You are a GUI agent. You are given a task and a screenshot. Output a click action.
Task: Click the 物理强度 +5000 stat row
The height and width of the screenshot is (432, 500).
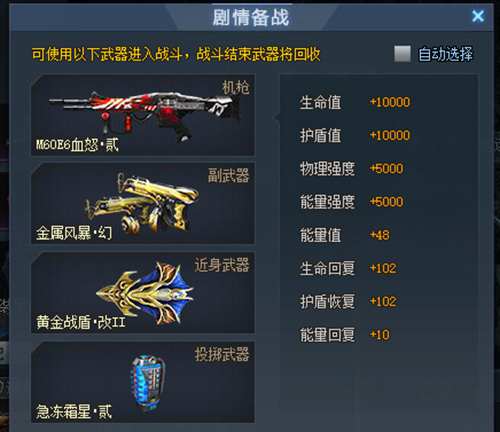pos(351,169)
